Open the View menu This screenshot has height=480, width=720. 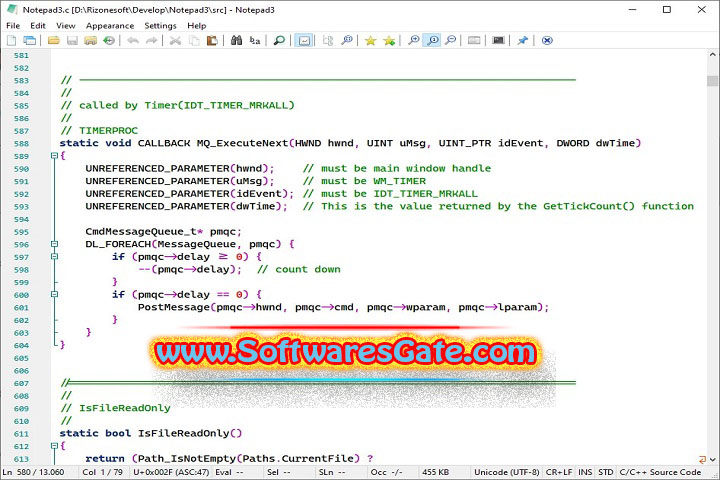[x=66, y=26]
